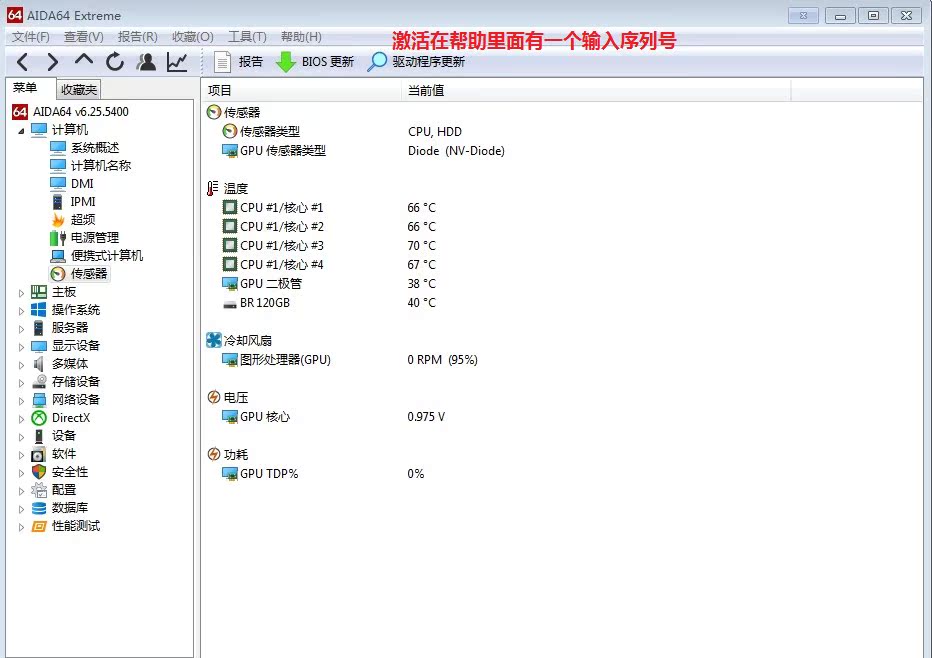Click the 性能测试 benchmark icon

pos(39,526)
